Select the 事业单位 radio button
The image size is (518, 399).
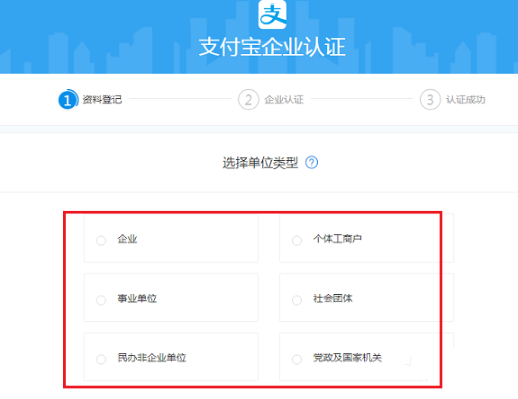(x=101, y=300)
